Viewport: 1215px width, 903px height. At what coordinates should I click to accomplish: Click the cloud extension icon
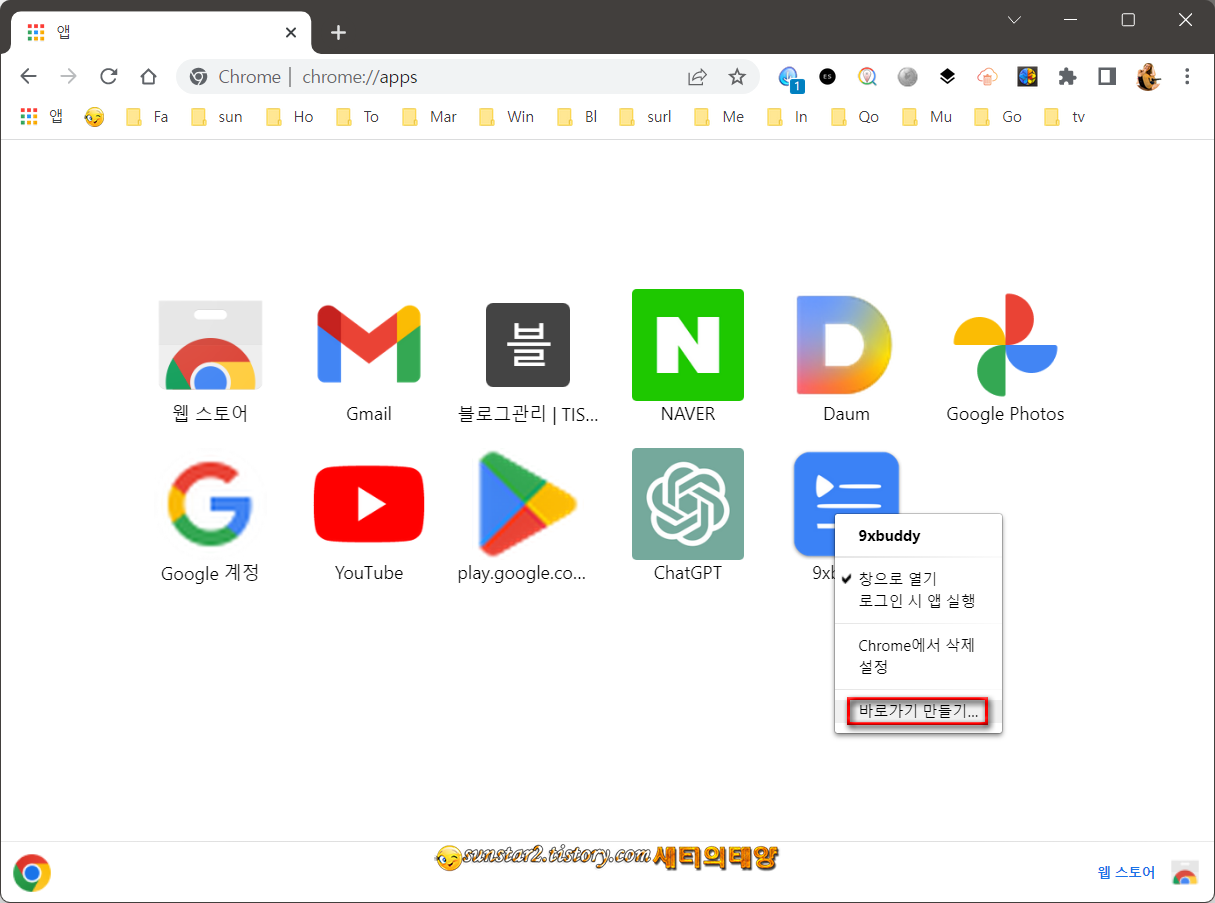click(x=987, y=77)
